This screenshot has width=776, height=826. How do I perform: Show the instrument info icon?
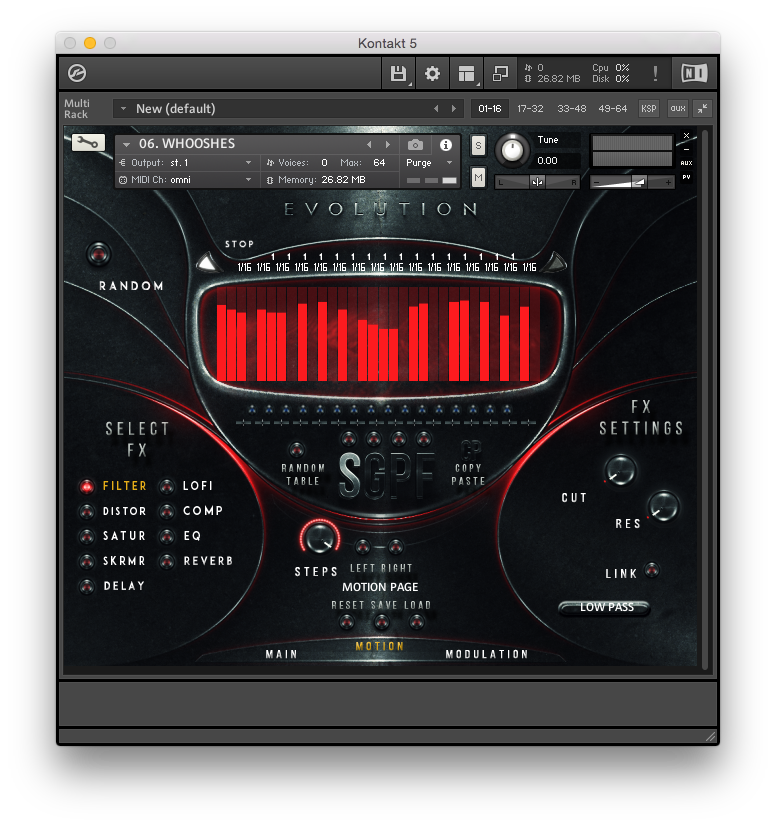(x=446, y=144)
